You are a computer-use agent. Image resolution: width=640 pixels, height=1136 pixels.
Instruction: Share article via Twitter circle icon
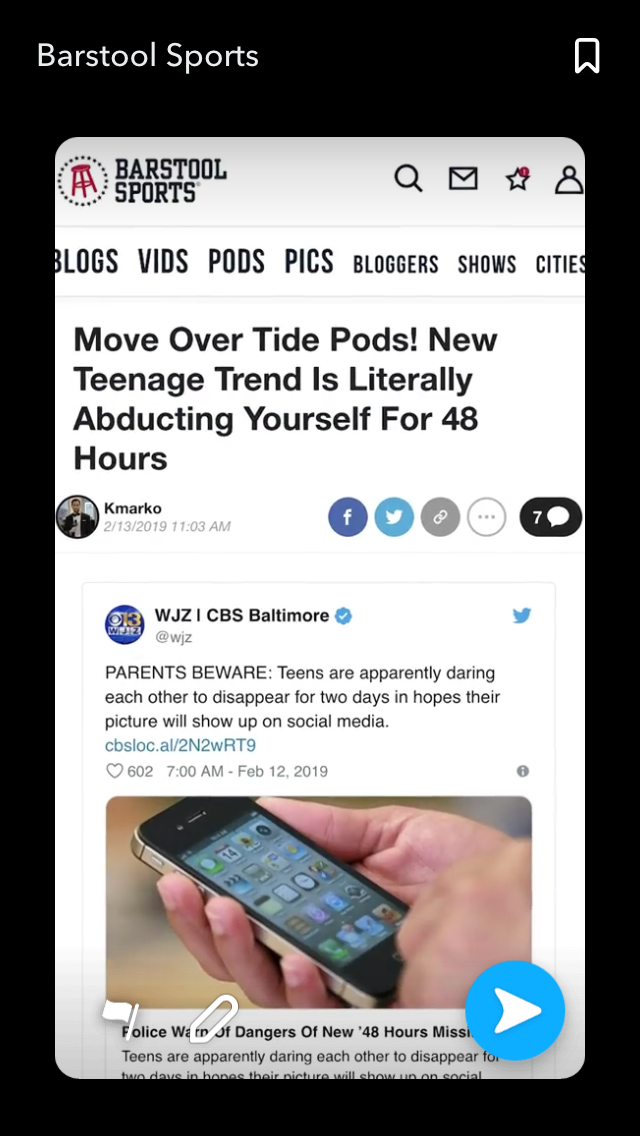(x=394, y=517)
